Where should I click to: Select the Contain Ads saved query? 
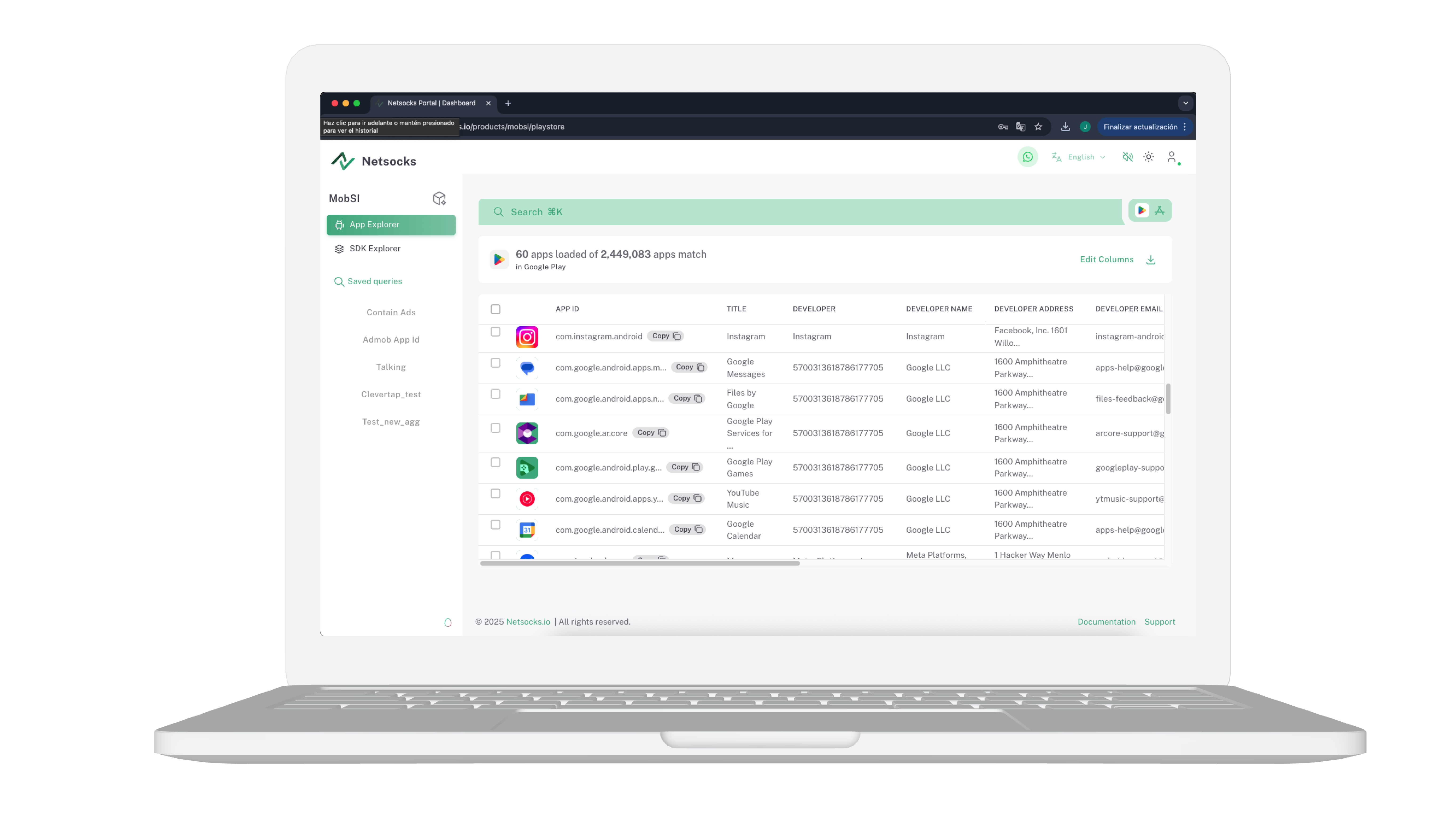(390, 312)
